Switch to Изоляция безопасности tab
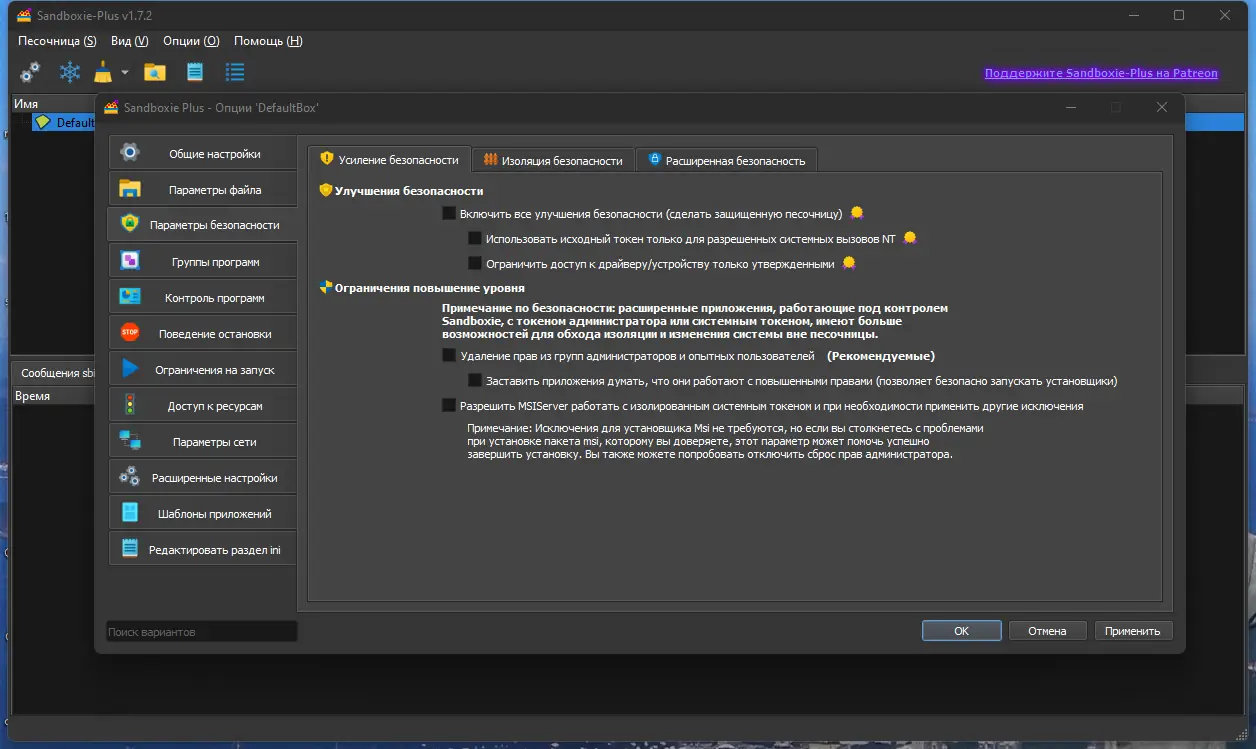 tap(553, 160)
